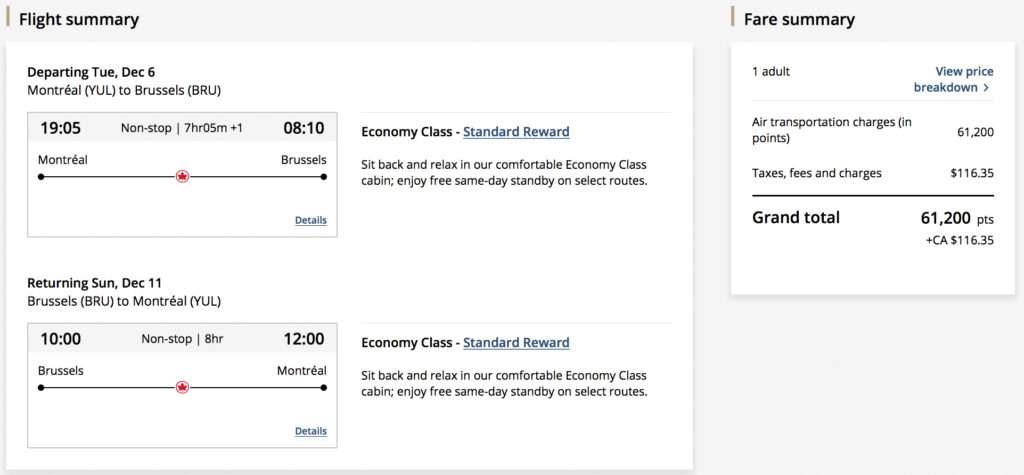Select the 19:05 departure time
This screenshot has height=475, width=1024.
(60, 128)
